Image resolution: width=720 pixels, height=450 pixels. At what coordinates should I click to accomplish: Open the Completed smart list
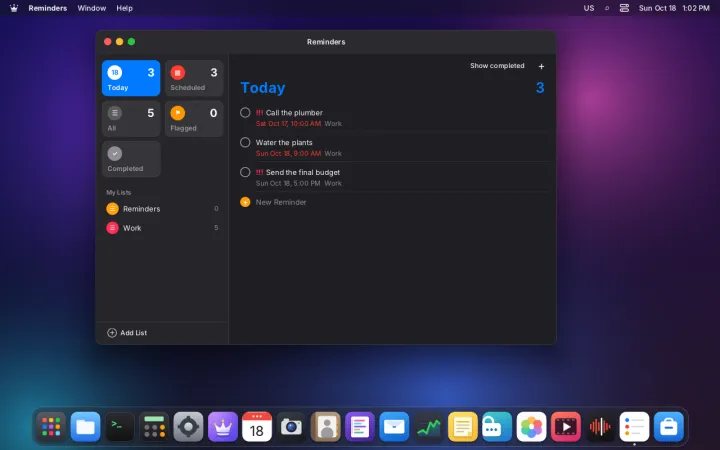[131, 159]
